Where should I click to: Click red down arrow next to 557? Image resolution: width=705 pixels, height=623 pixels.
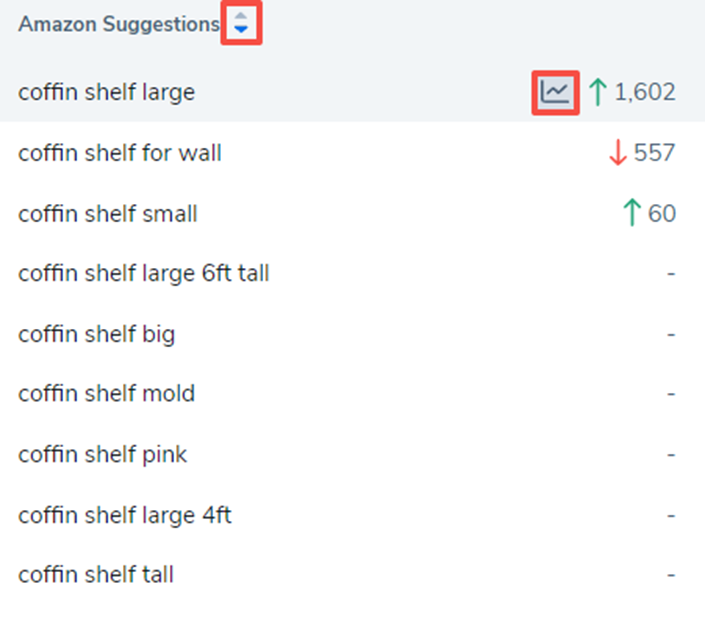(x=617, y=153)
